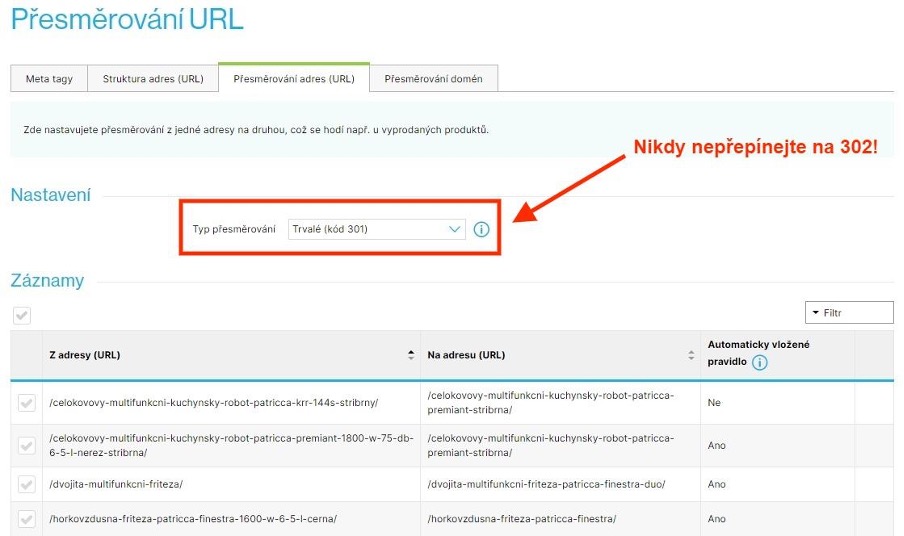Image resolution: width=904 pixels, height=536 pixels.
Task: Check the premiant-1800-w row checkbox
Action: (27, 445)
